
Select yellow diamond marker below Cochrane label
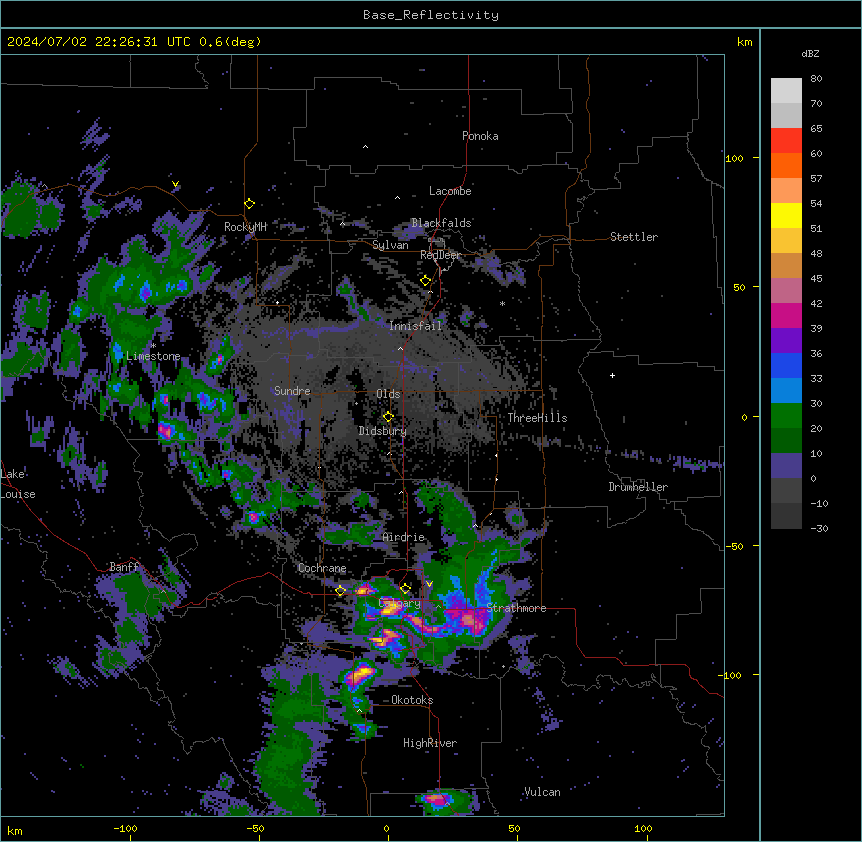pyautogui.click(x=340, y=591)
